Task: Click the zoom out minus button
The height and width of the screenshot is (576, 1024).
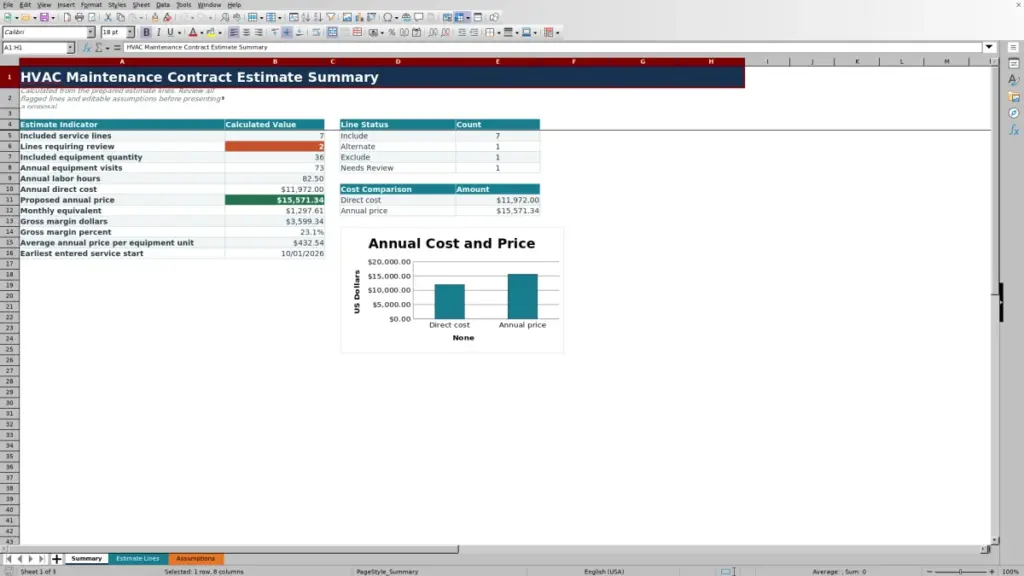Action: 929,571
